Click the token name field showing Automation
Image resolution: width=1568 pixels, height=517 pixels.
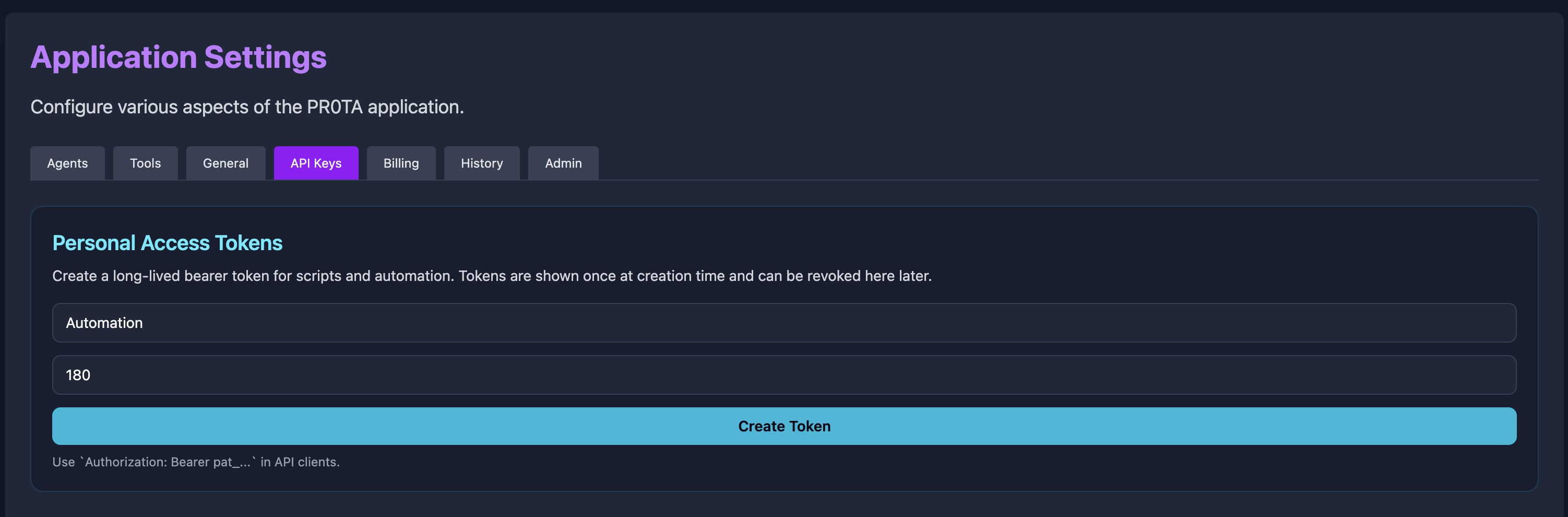(x=783, y=322)
